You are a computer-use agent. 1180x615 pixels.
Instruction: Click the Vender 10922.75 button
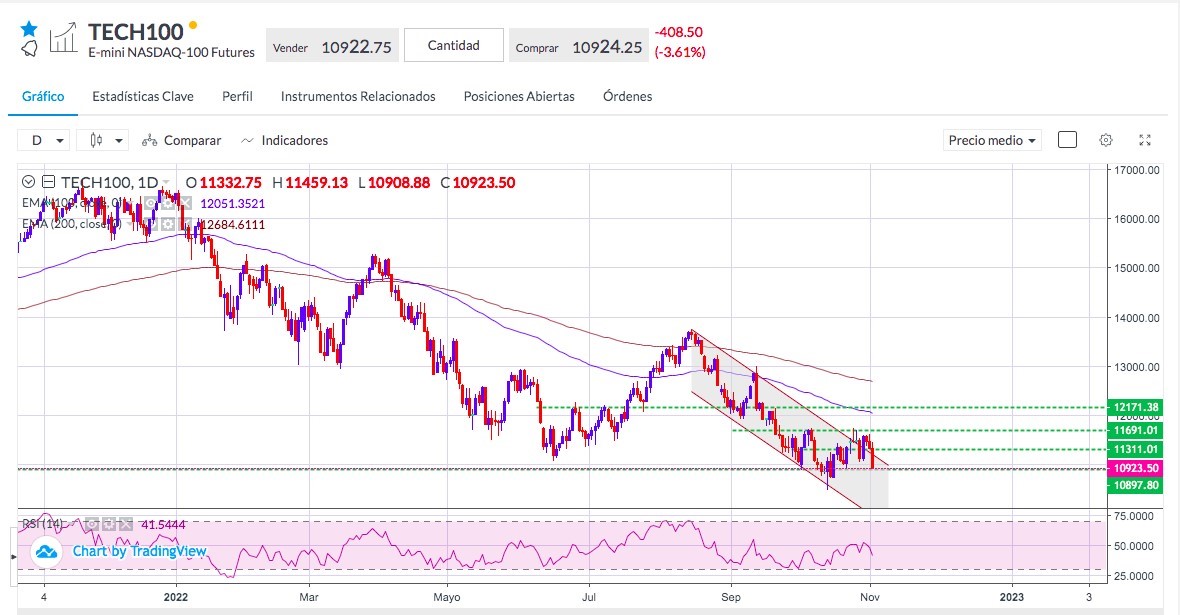pos(332,47)
